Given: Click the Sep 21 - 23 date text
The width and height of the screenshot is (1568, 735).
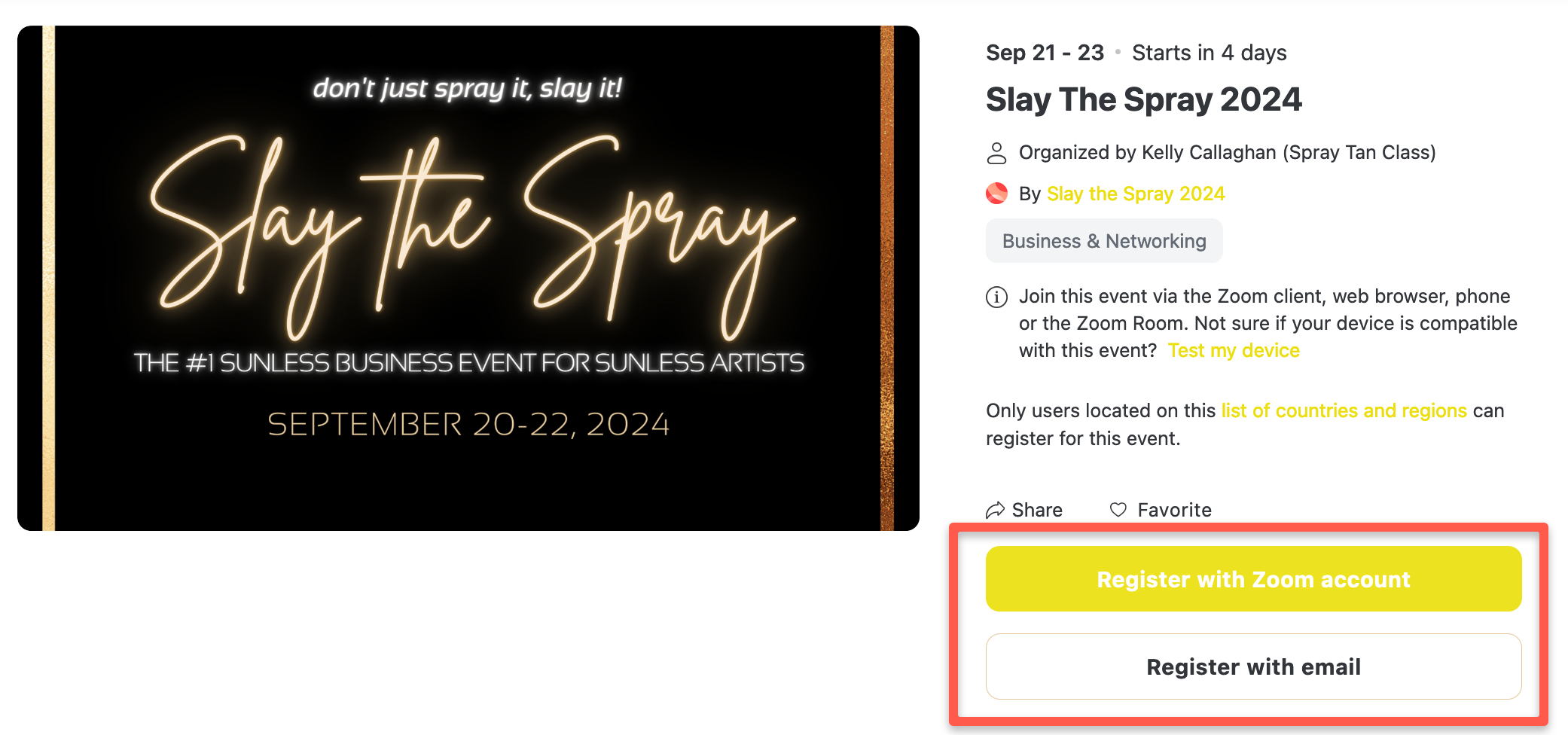Looking at the screenshot, I should click(1045, 53).
